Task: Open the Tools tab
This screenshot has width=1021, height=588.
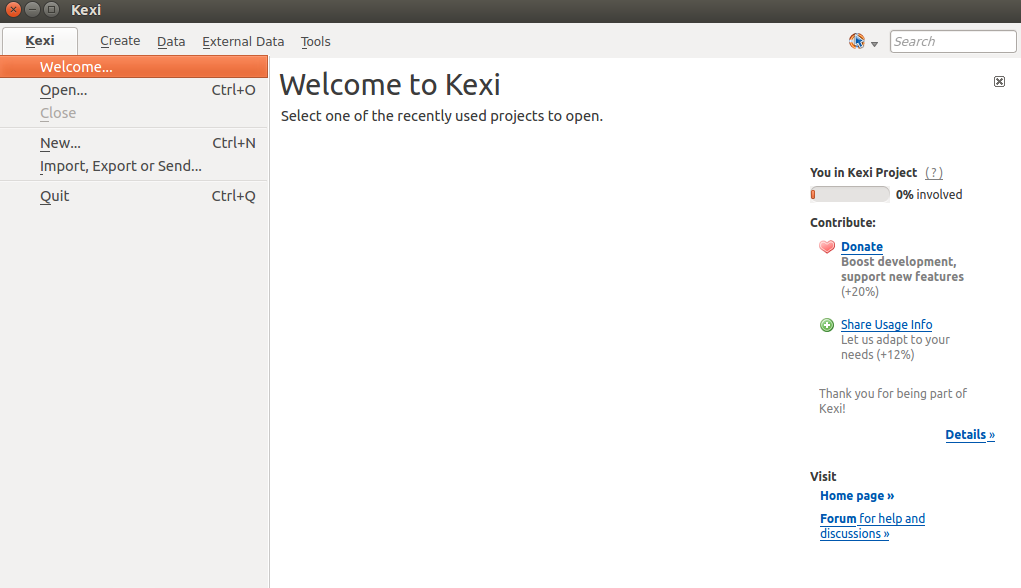Action: click(x=315, y=42)
